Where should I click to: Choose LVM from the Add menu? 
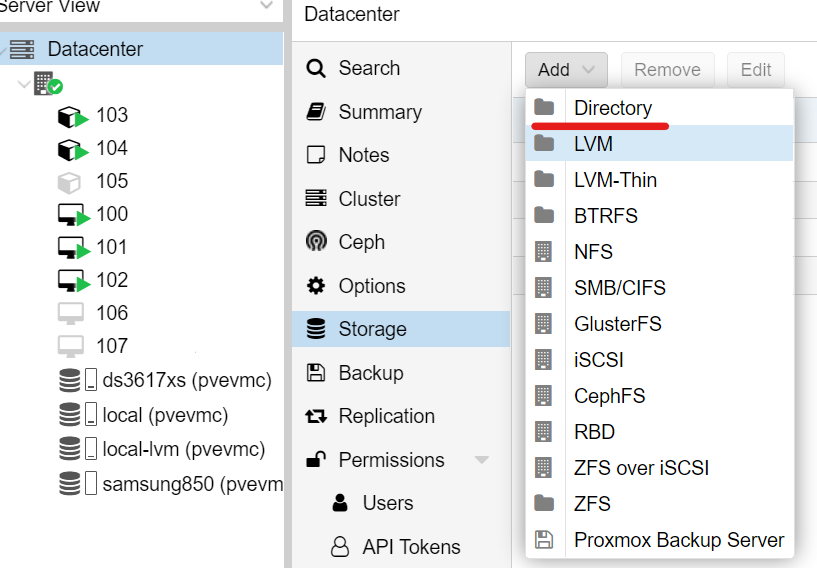[660, 144]
